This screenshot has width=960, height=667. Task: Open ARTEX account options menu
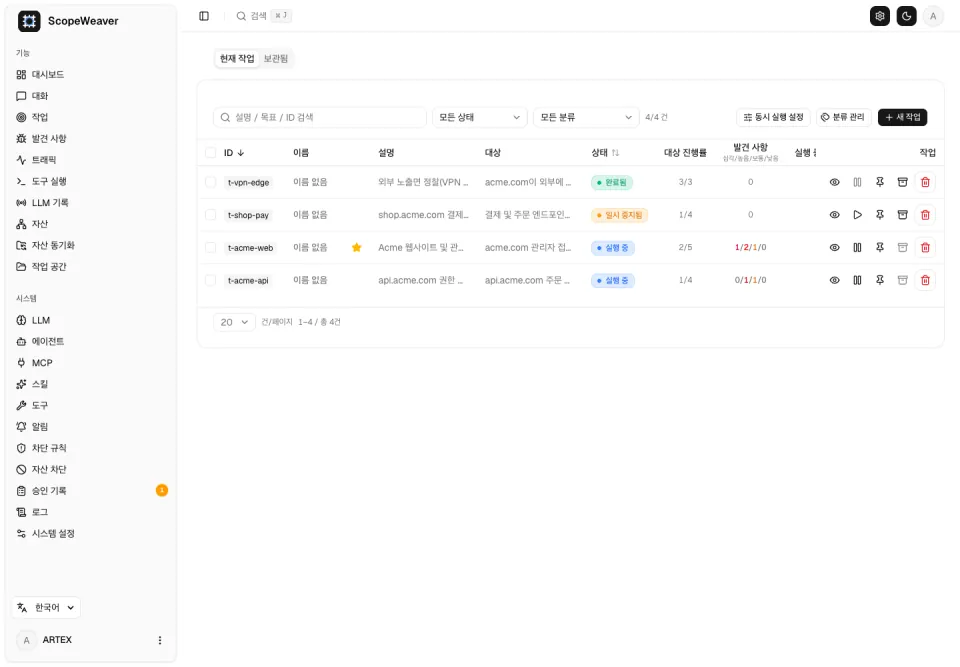(160, 640)
